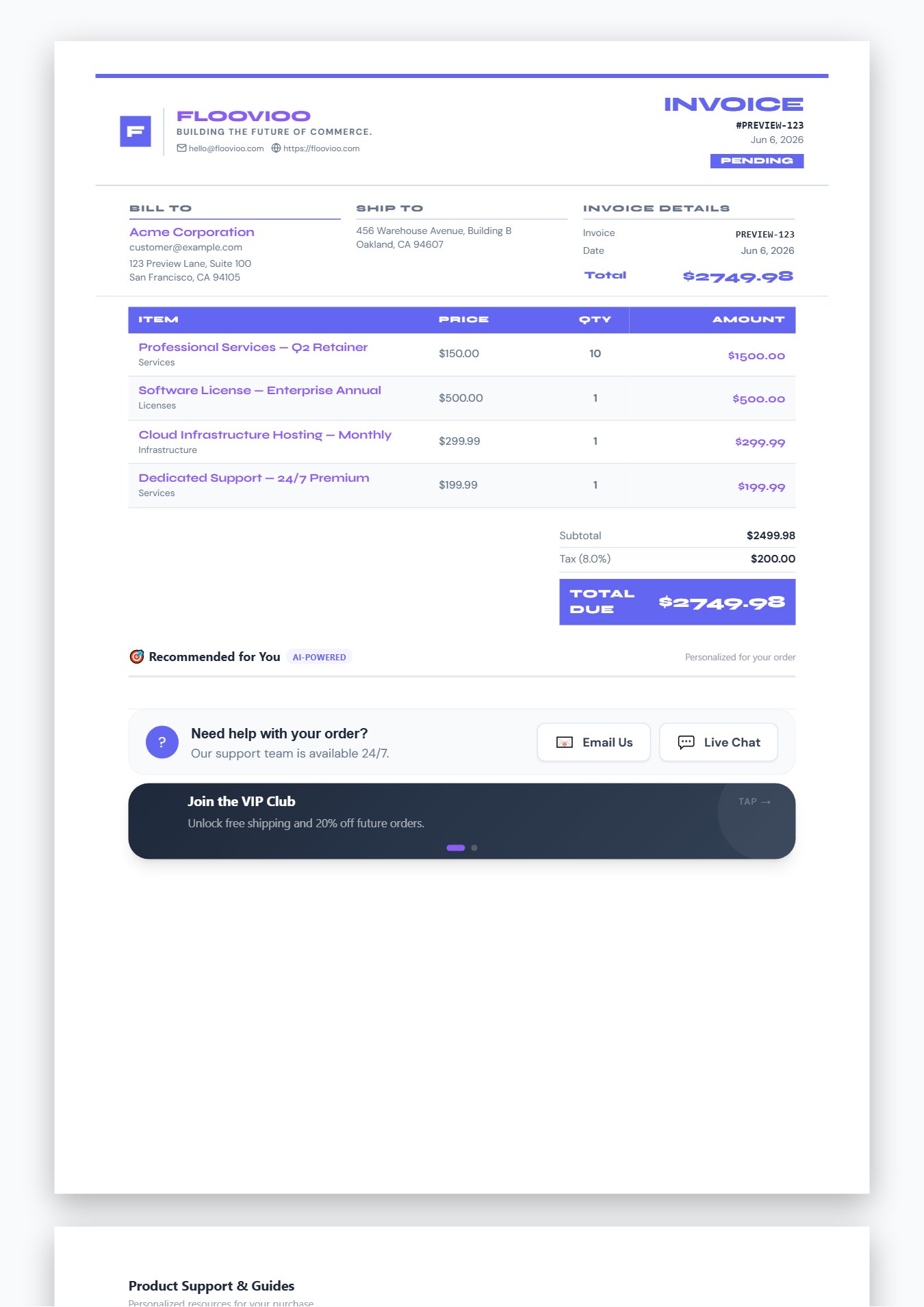924x1307 pixels.
Task: Click the globe icon beside https://floovioo.com
Action: point(277,148)
